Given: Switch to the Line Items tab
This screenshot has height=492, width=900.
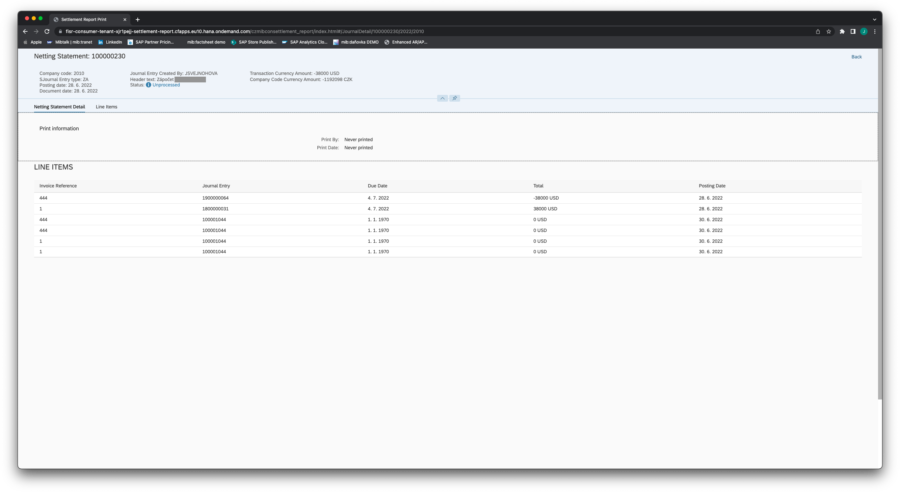Looking at the screenshot, I should [x=106, y=106].
